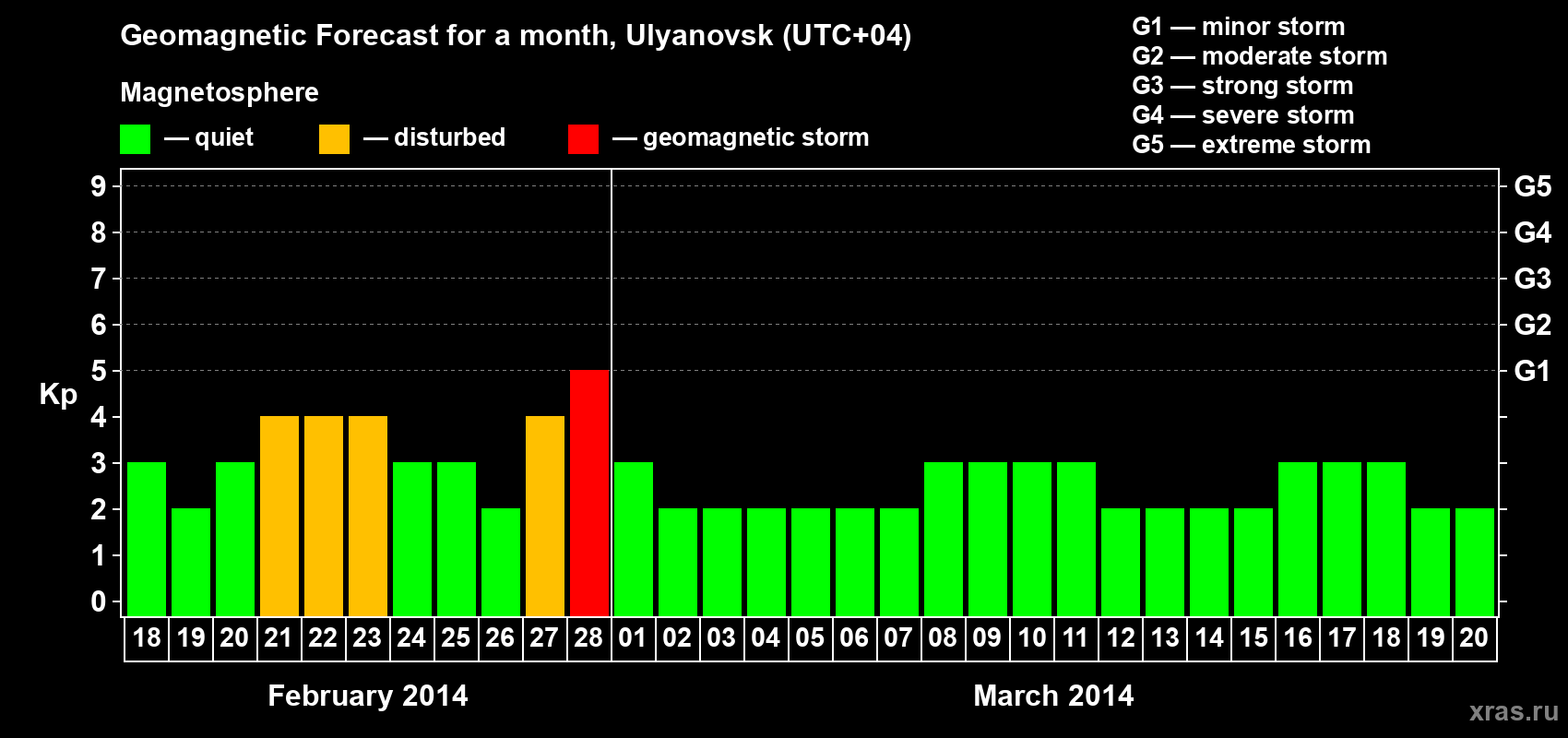This screenshot has height=738, width=1568.
Task: Click the date cell '13' in March
Action: [x=1165, y=638]
